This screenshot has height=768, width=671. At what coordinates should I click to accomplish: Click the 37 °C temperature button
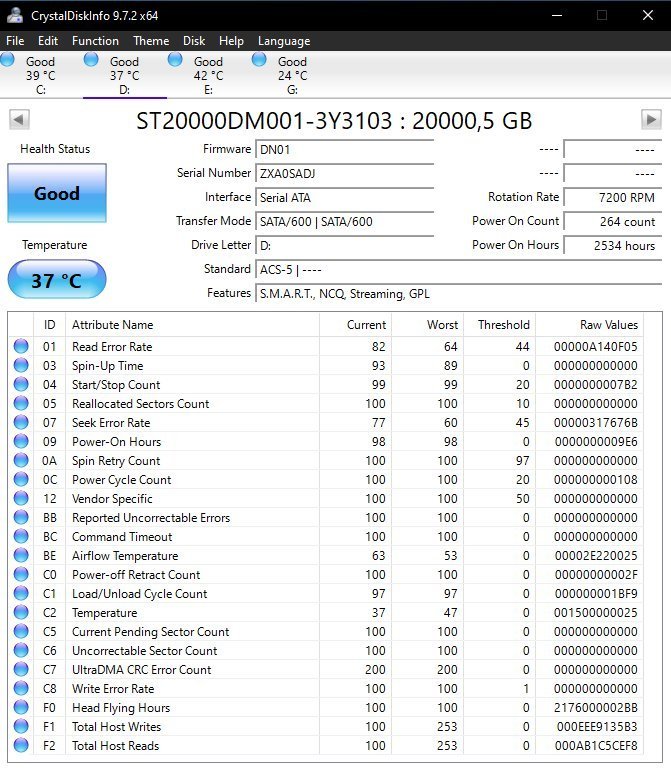click(56, 280)
